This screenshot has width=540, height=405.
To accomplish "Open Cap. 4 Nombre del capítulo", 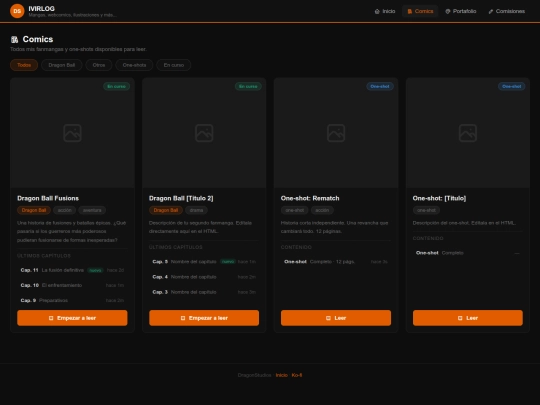I will click(x=204, y=277).
